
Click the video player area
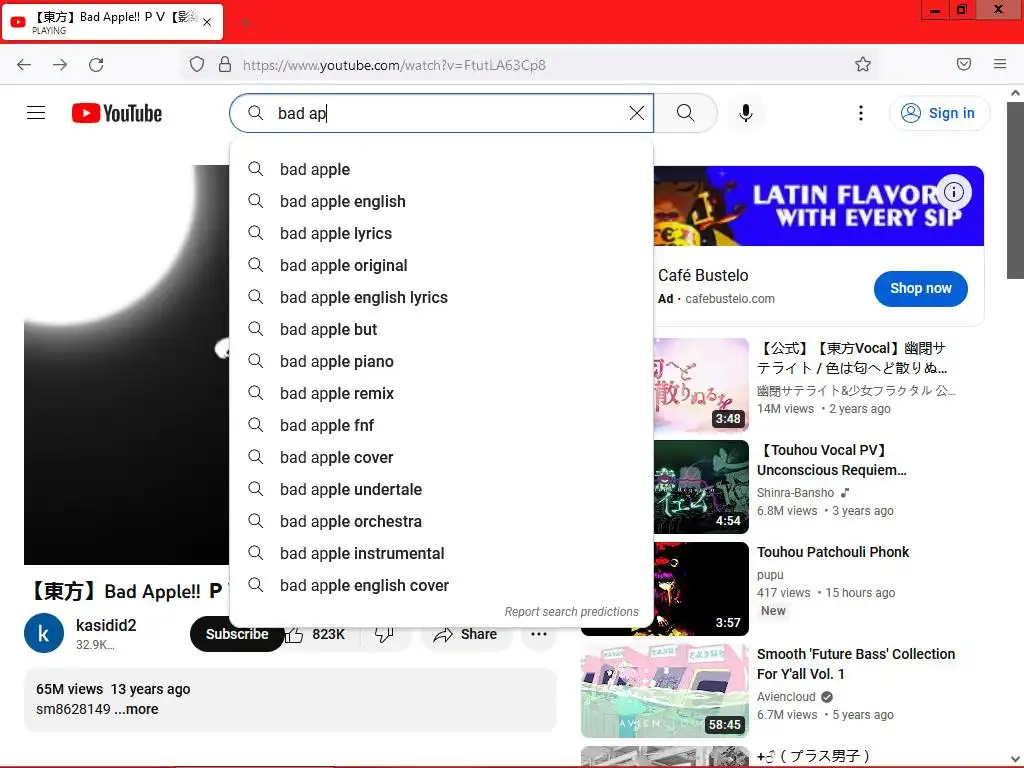click(x=127, y=364)
